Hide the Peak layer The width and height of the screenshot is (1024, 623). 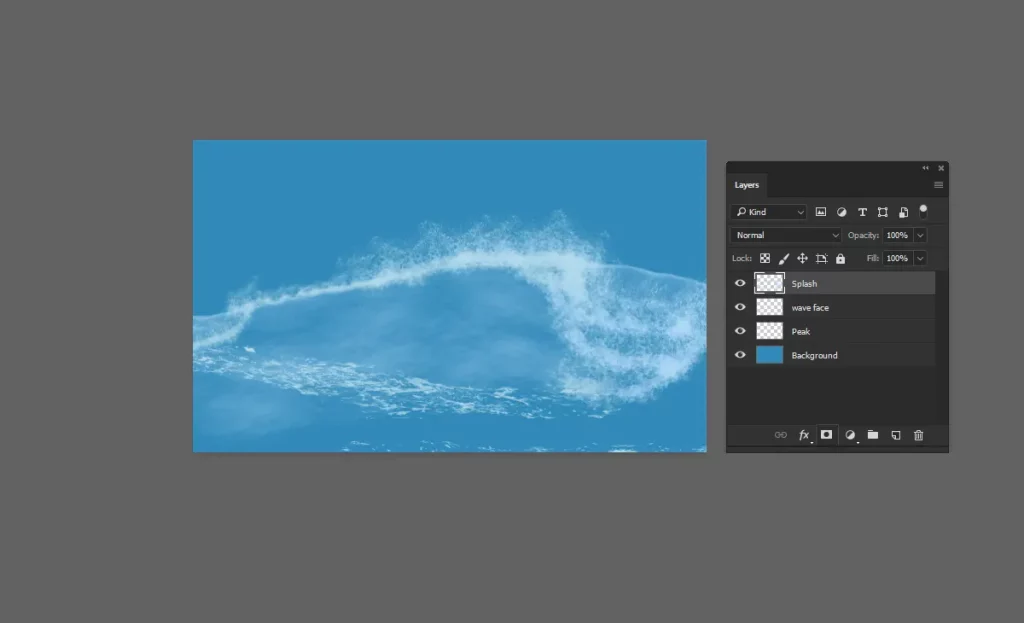[x=740, y=331]
